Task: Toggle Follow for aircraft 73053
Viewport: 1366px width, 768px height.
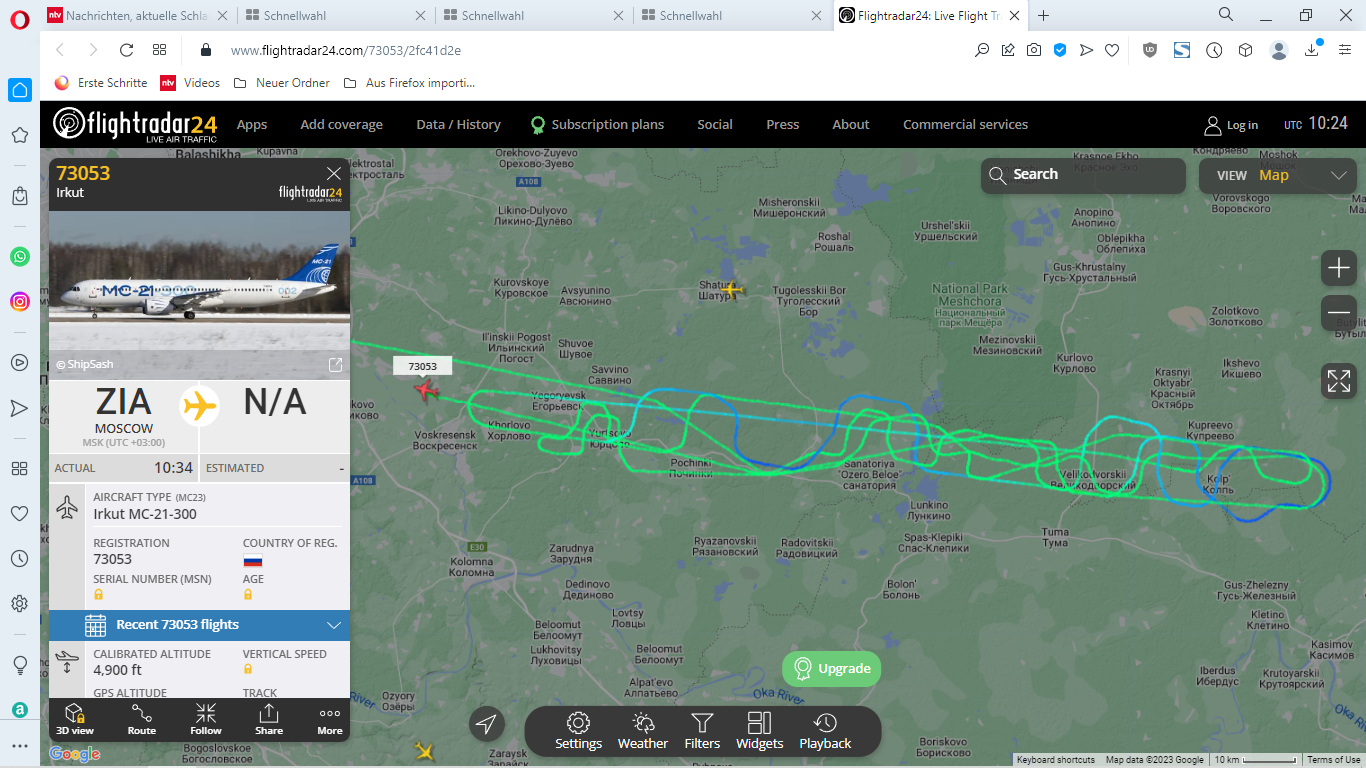Action: [x=206, y=719]
